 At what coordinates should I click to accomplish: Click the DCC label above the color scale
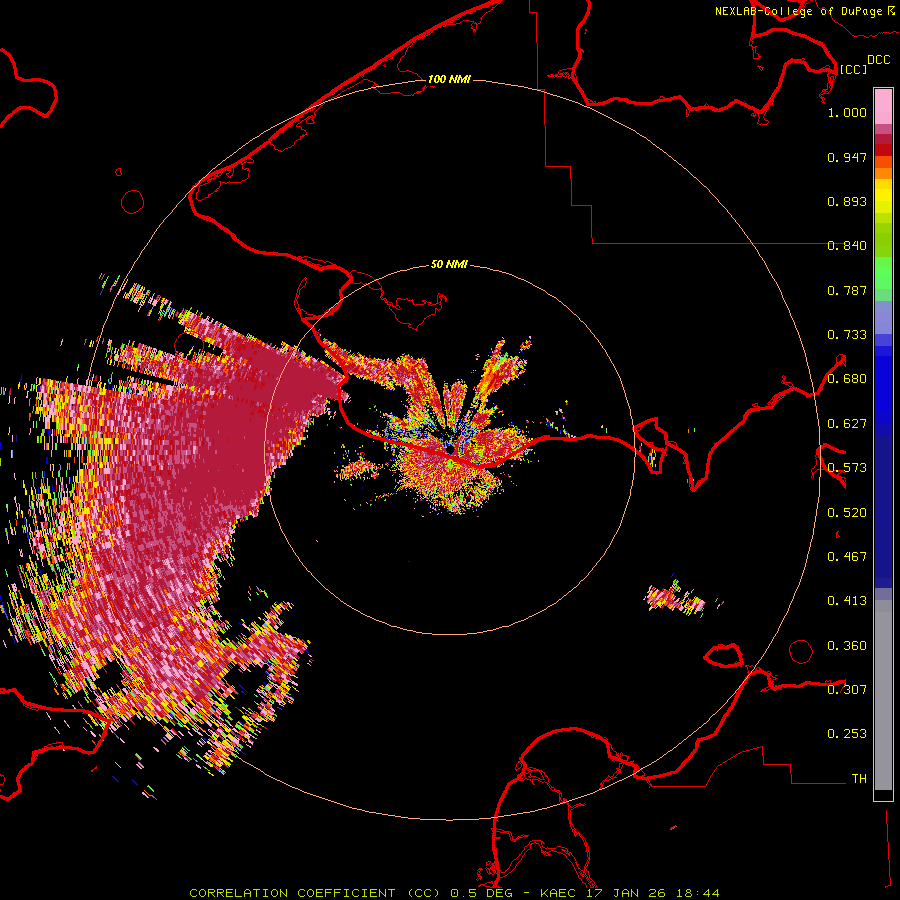(879, 60)
